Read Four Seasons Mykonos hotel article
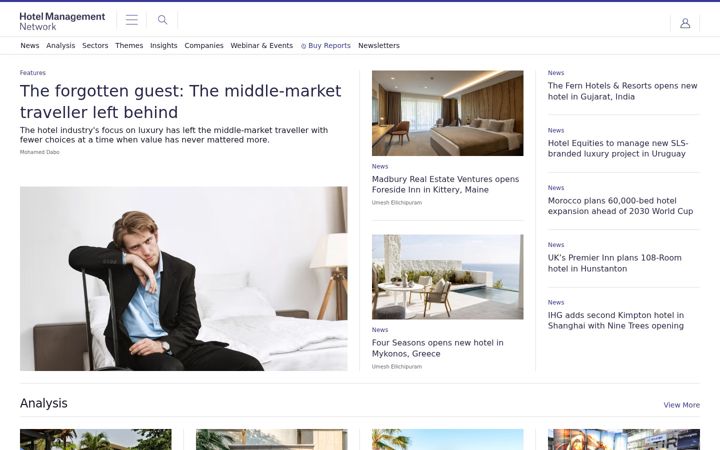 (438, 348)
